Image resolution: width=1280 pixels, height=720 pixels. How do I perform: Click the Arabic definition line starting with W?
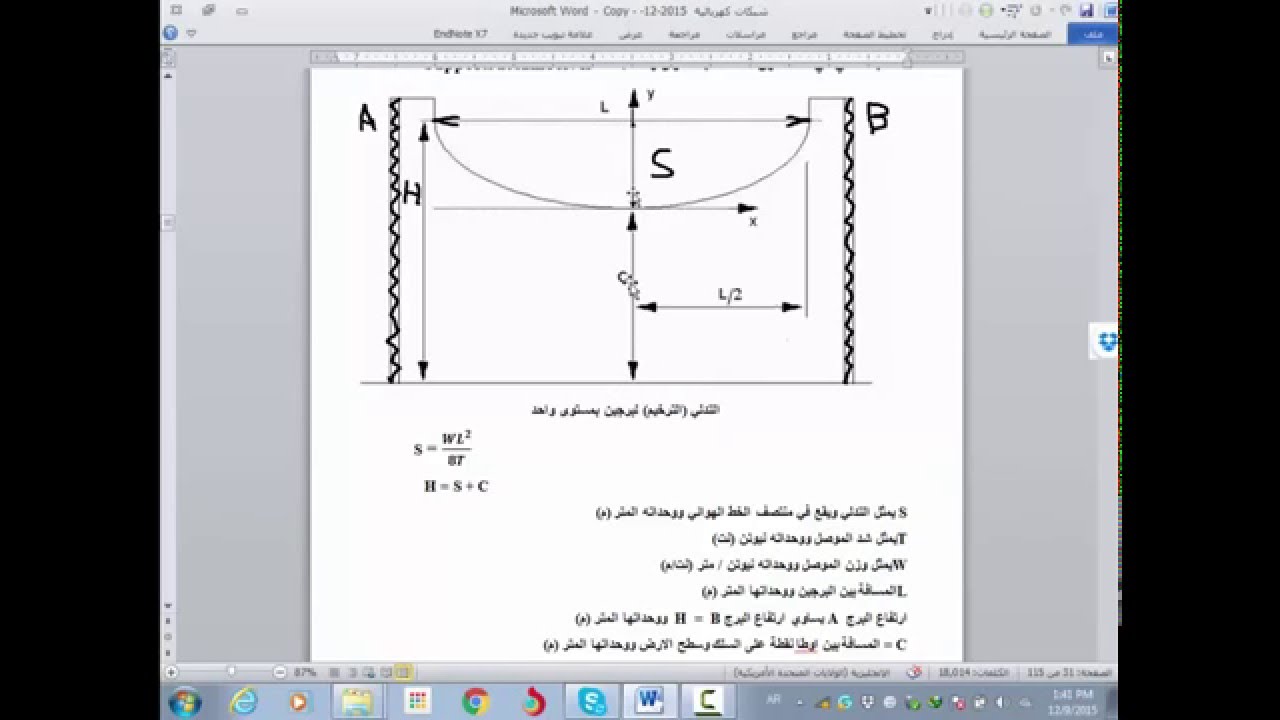784,565
